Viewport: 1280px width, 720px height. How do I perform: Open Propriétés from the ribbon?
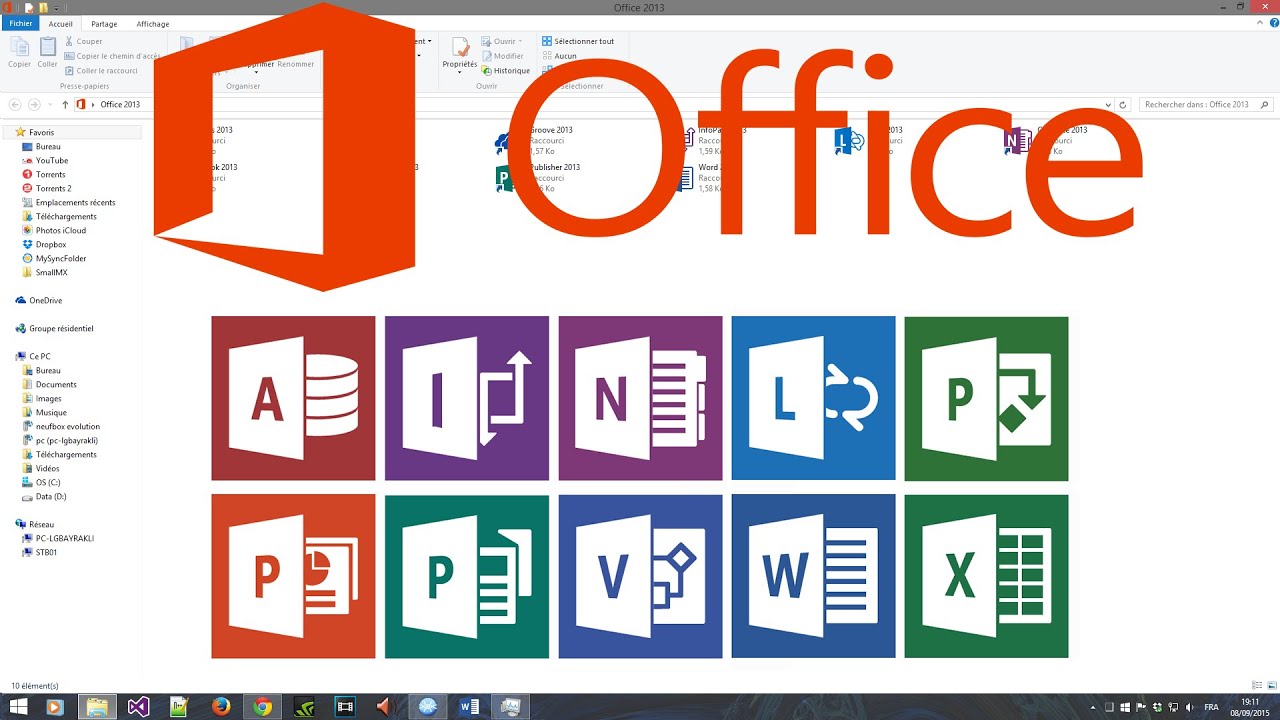pos(460,53)
